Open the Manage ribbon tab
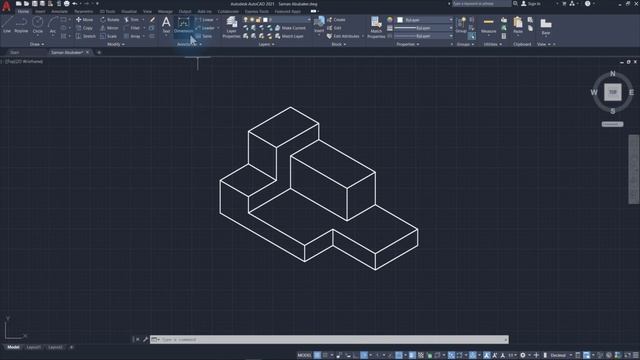The width and height of the screenshot is (640, 360). click(165, 11)
